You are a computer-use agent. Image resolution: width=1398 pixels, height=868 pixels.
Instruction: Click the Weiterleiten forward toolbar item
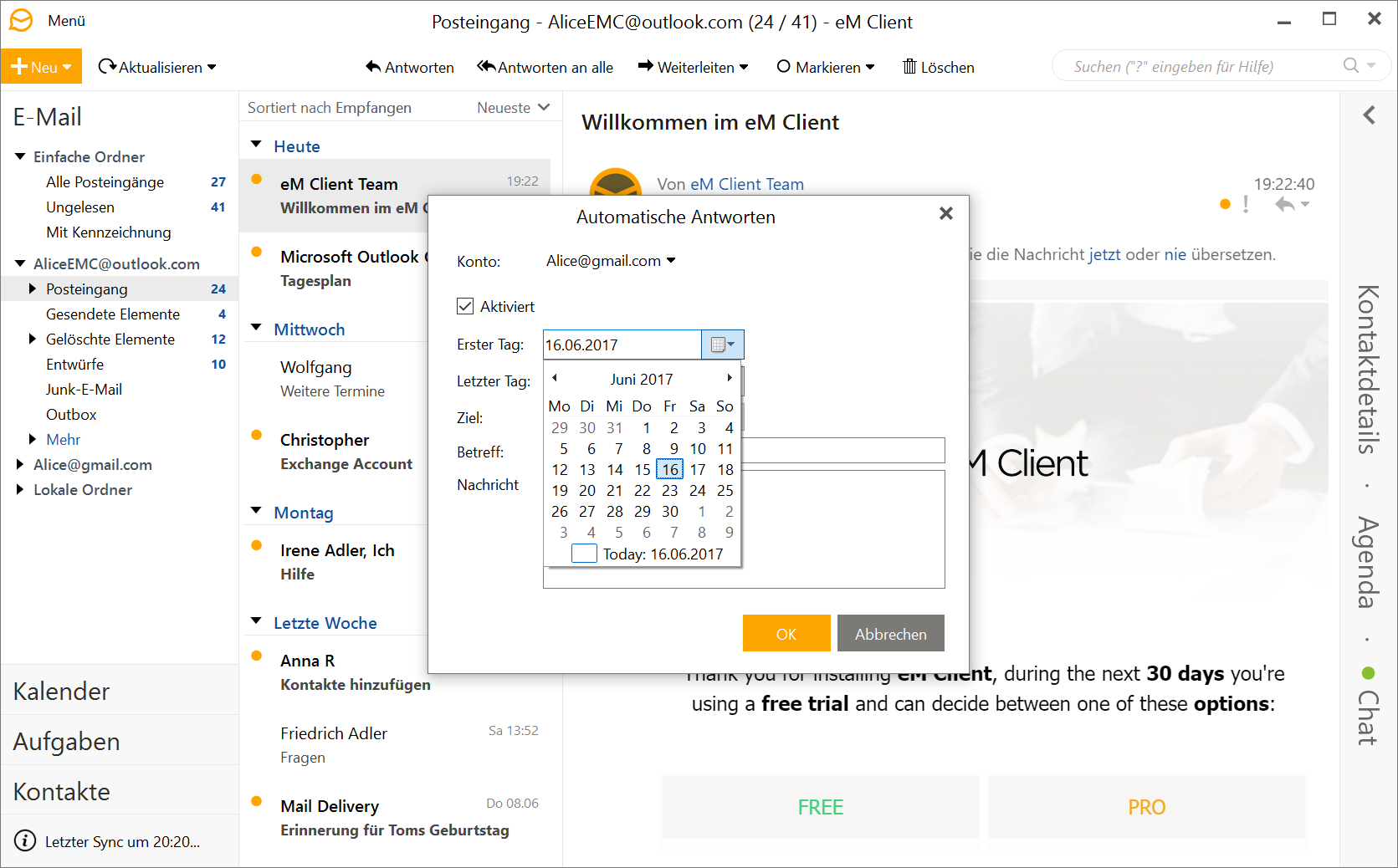693,67
